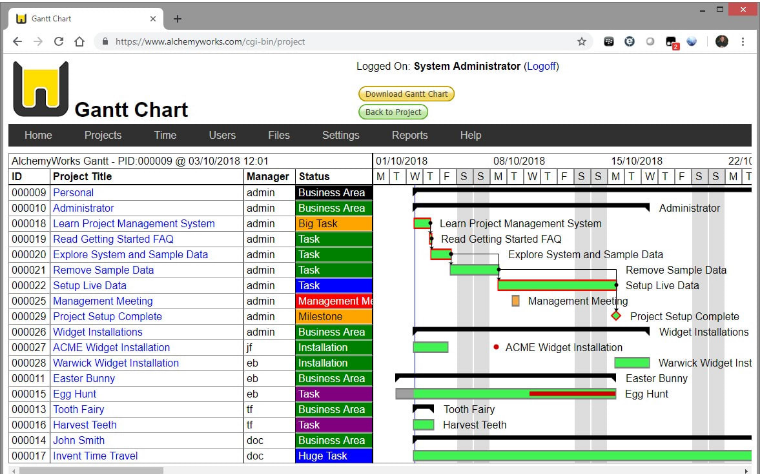Open the Learn Project Management System task
Image resolution: width=761 pixels, height=474 pixels.
pyautogui.click(x=133, y=224)
